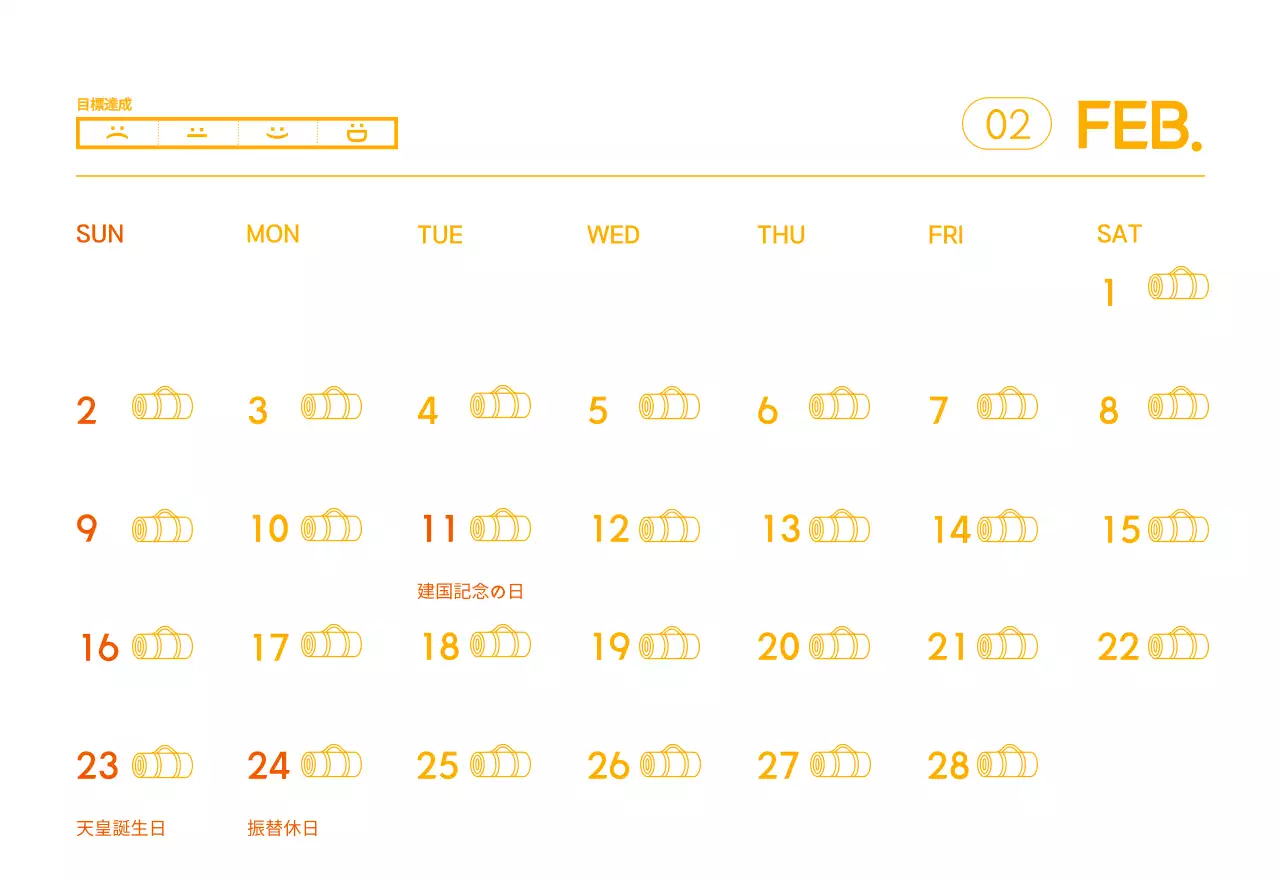The height and width of the screenshot is (880, 1280).
Task: Choose the smiling face goal icon
Action: click(x=277, y=132)
